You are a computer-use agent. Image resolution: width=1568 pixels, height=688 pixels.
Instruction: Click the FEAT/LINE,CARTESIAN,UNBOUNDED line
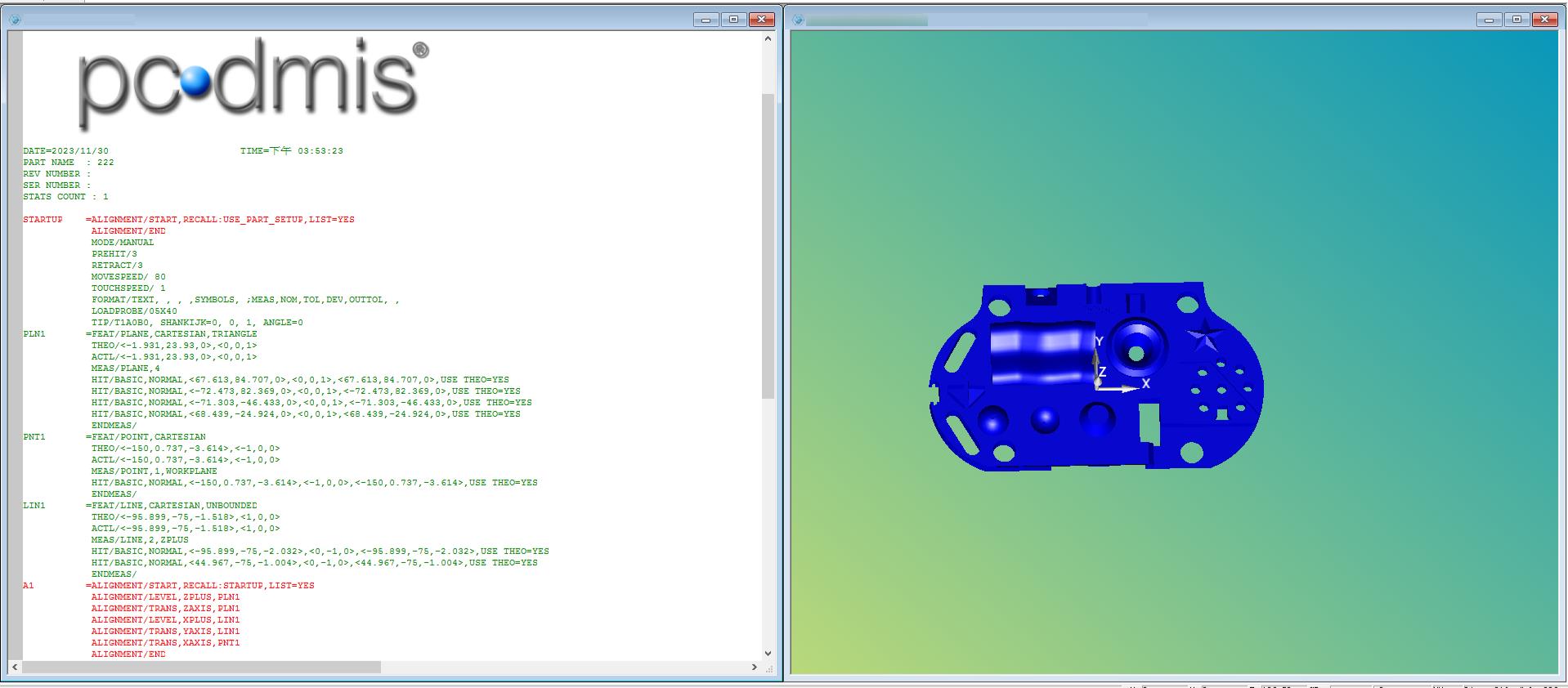172,506
